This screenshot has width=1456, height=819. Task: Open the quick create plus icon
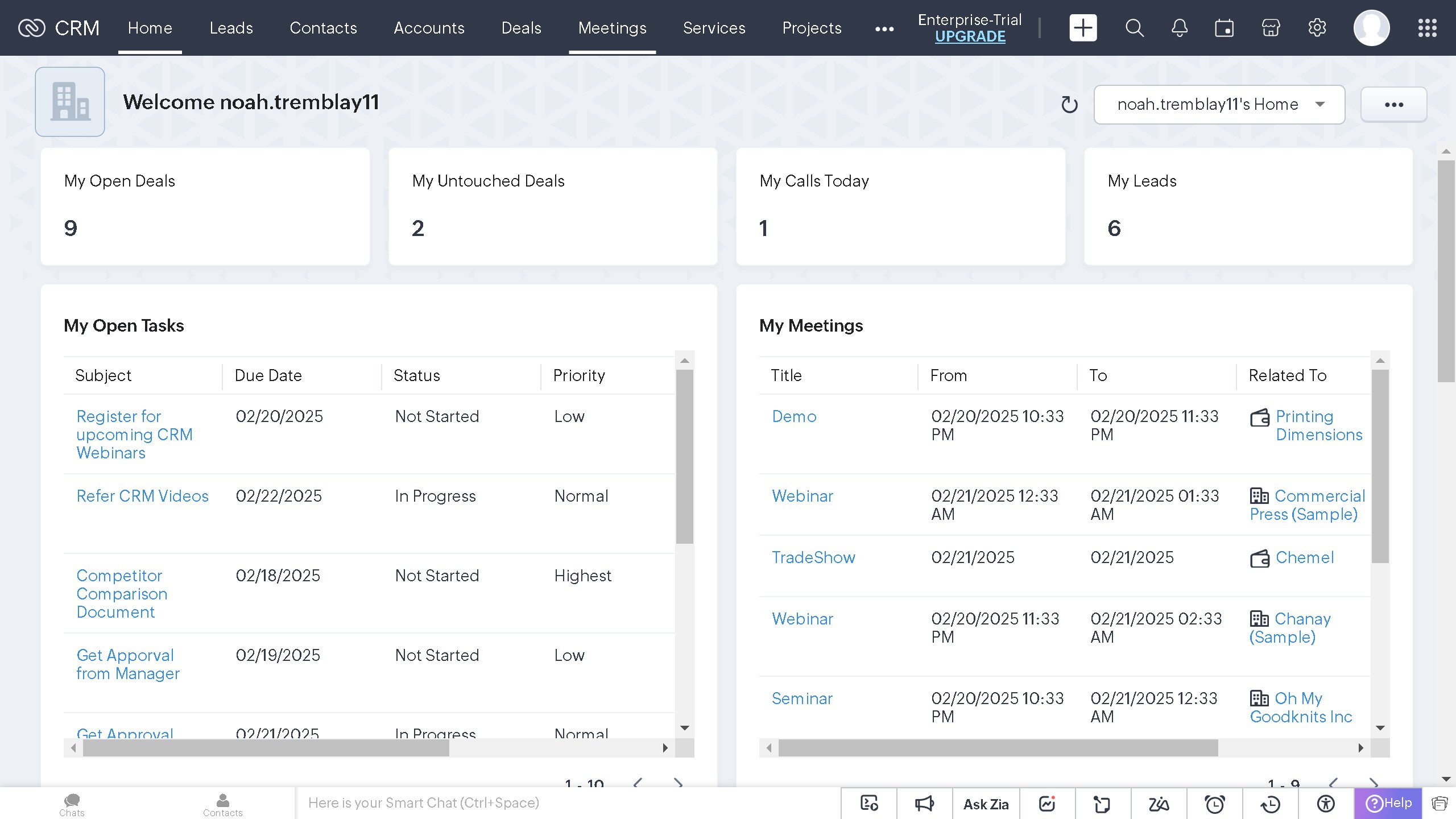pos(1082,27)
